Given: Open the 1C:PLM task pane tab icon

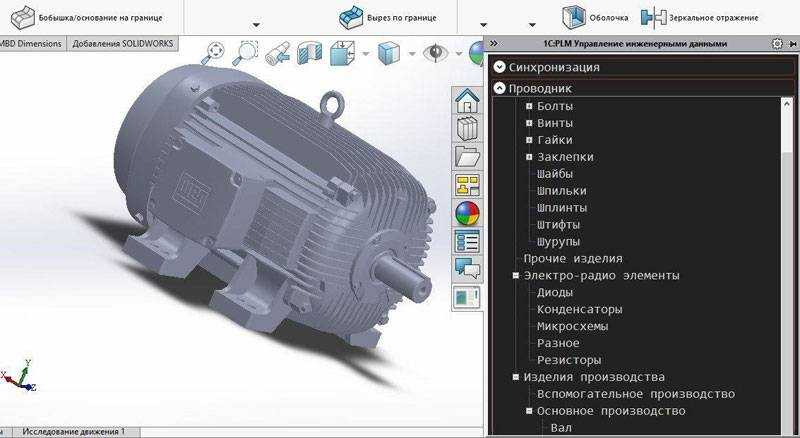Looking at the screenshot, I should coord(467,298).
